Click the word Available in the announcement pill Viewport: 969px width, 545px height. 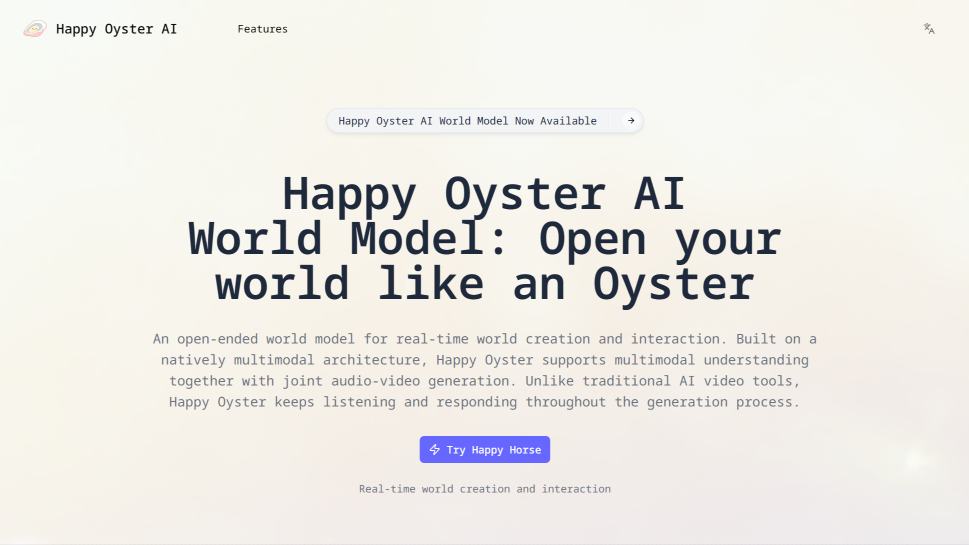tap(568, 121)
